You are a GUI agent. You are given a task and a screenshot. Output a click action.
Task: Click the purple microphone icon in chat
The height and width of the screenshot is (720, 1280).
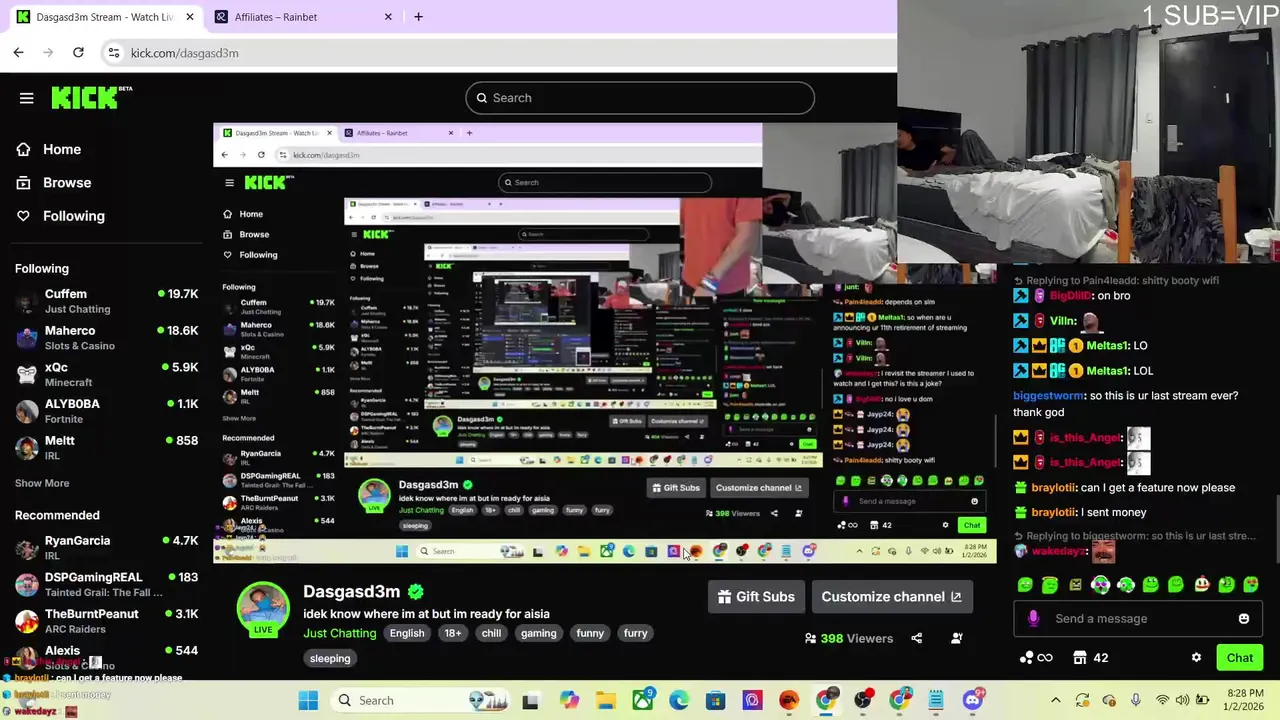[x=1033, y=619]
